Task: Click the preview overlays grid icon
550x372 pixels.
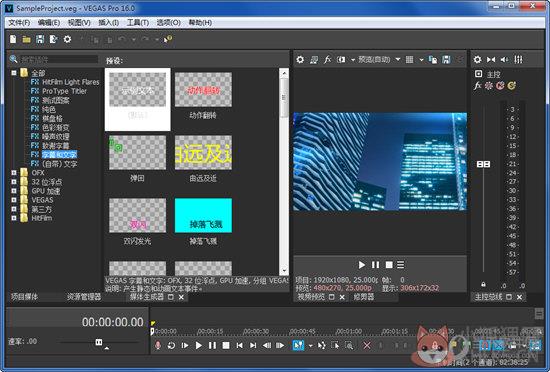Action: tap(409, 60)
